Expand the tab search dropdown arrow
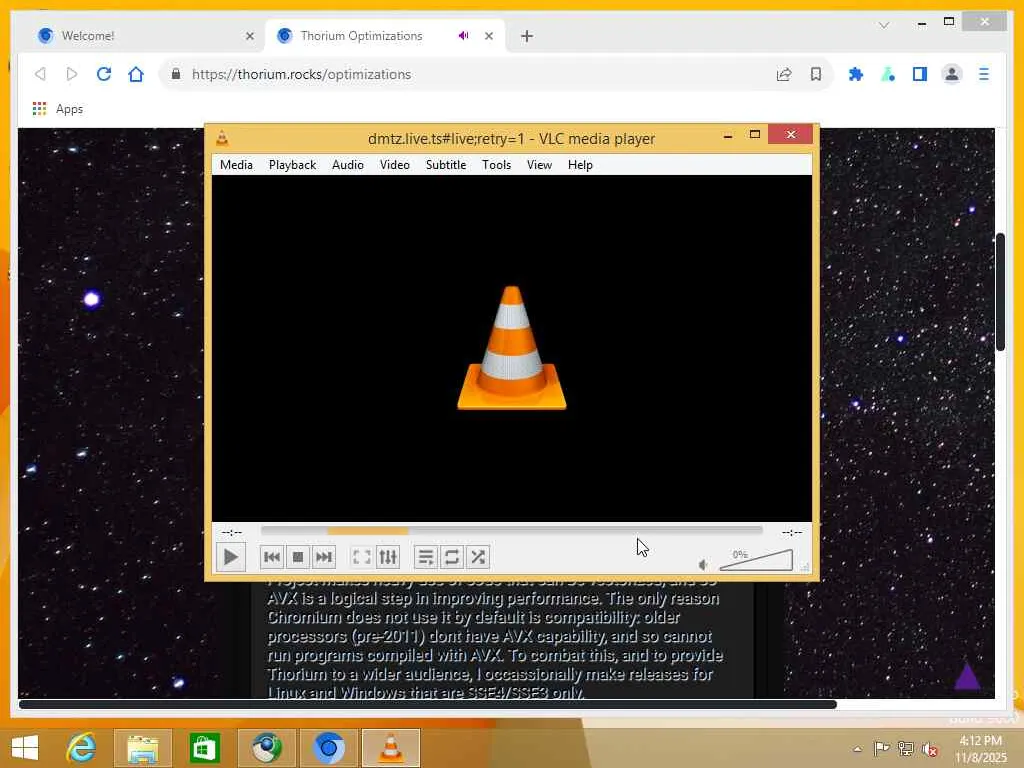 [x=884, y=25]
